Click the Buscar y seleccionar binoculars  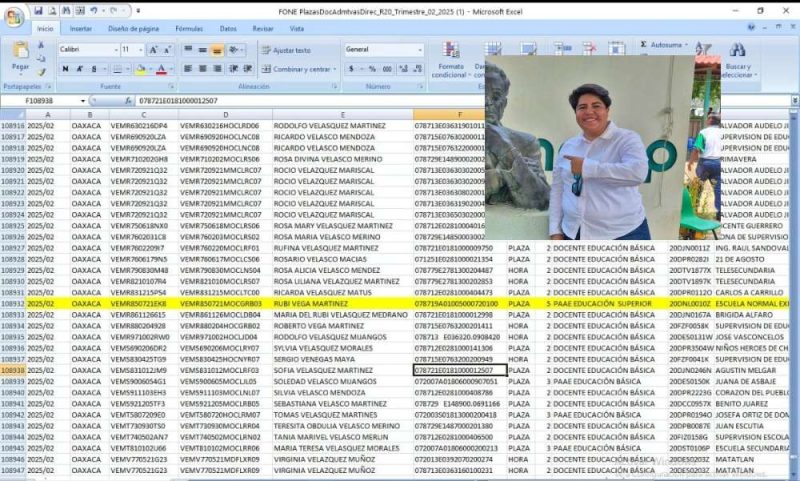click(738, 51)
